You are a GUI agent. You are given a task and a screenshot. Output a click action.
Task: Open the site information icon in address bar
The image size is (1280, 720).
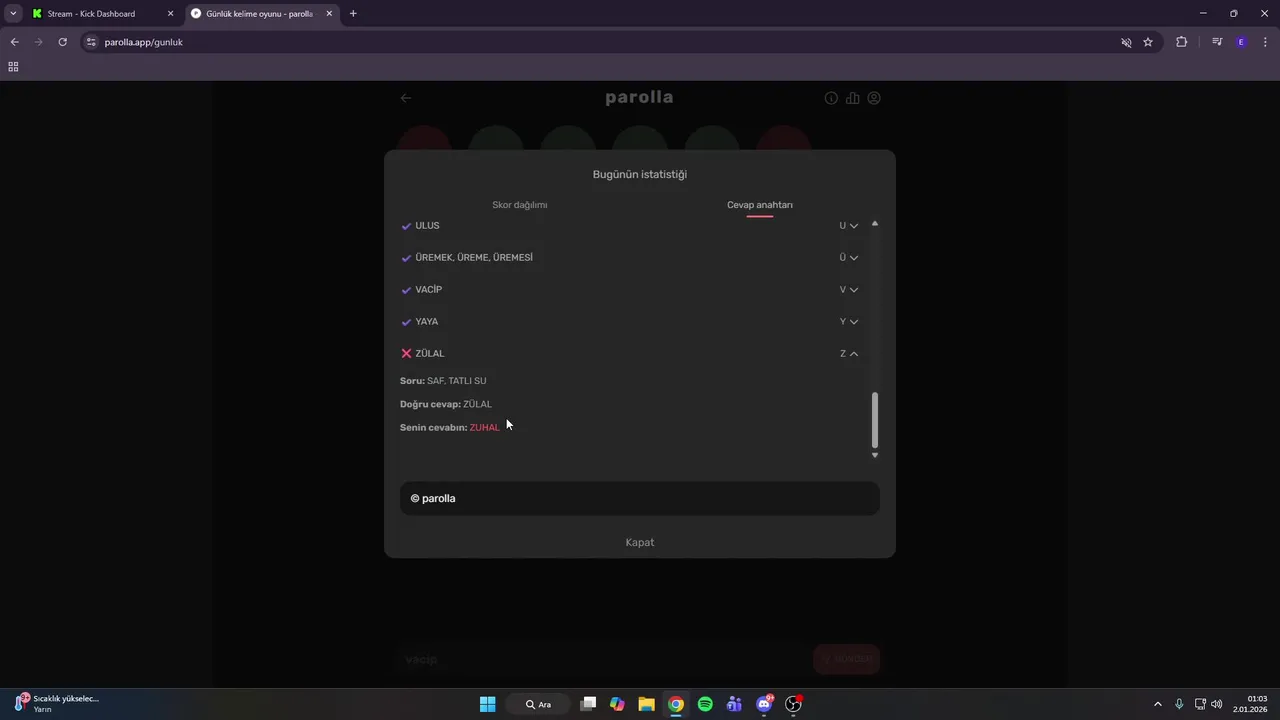91,42
